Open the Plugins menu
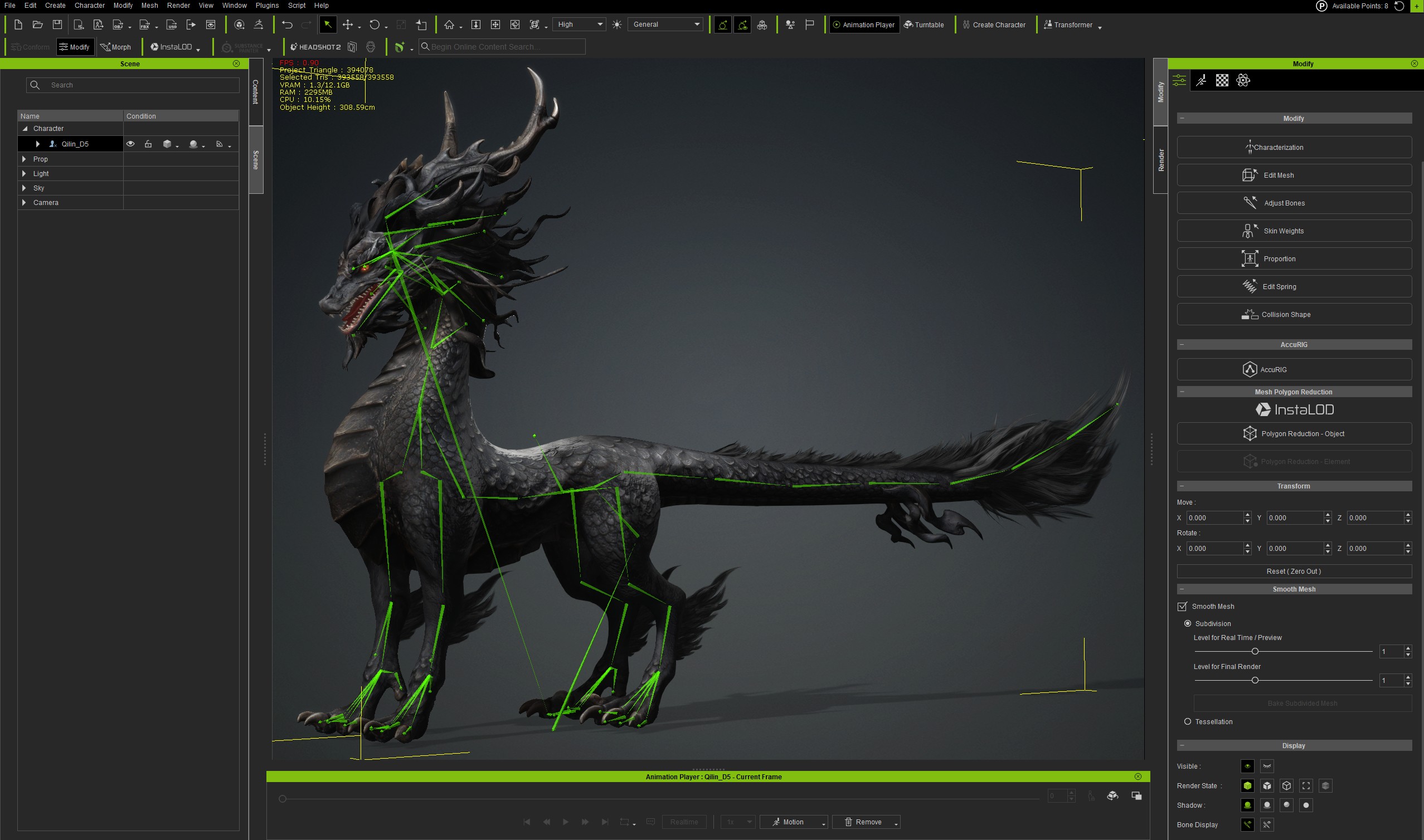This screenshot has width=1424, height=840. click(266, 5)
